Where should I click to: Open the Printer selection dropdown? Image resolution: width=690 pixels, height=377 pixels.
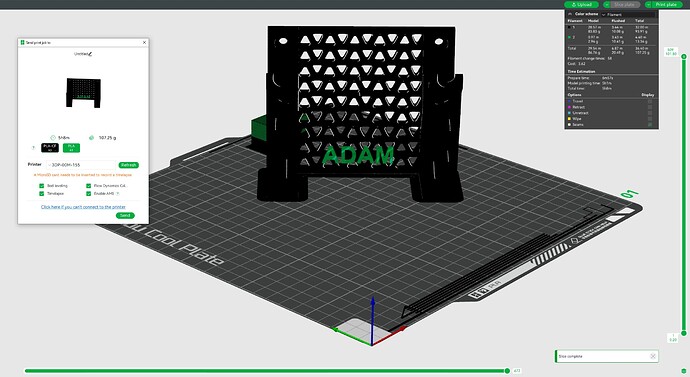(81, 165)
